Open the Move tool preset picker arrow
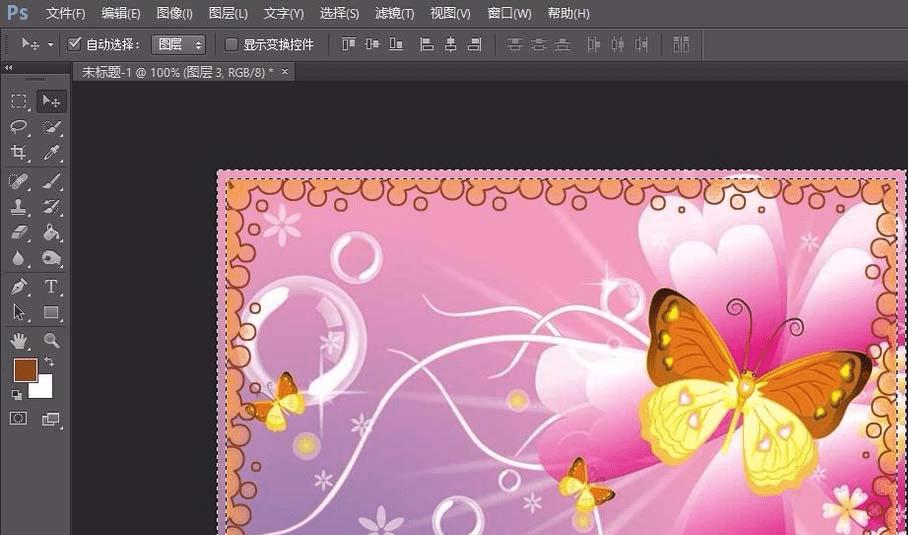 point(51,45)
